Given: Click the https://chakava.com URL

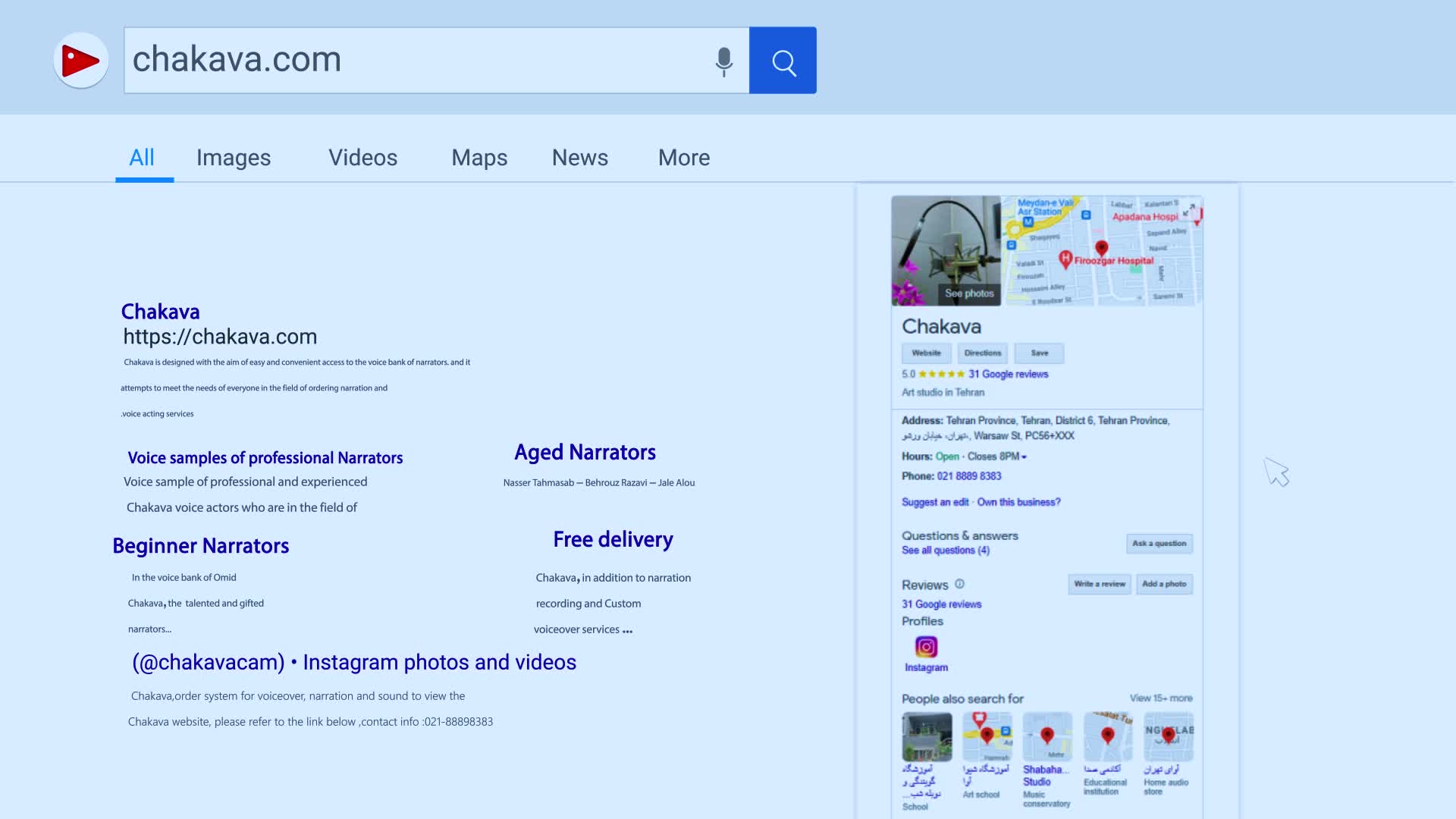Looking at the screenshot, I should [220, 337].
